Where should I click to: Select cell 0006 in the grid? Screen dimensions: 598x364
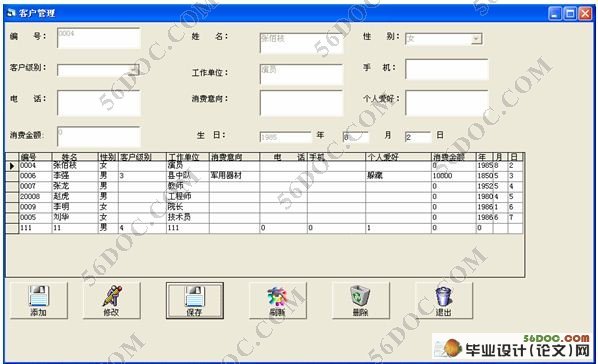pos(35,176)
